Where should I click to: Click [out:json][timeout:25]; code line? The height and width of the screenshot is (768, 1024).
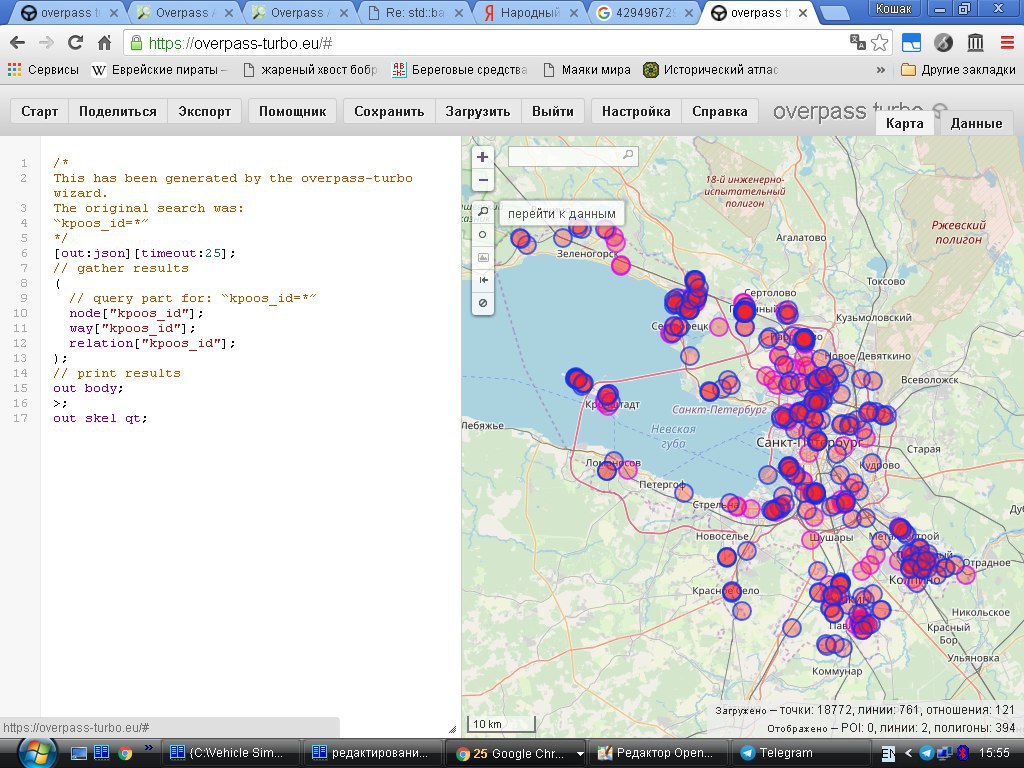(145, 253)
